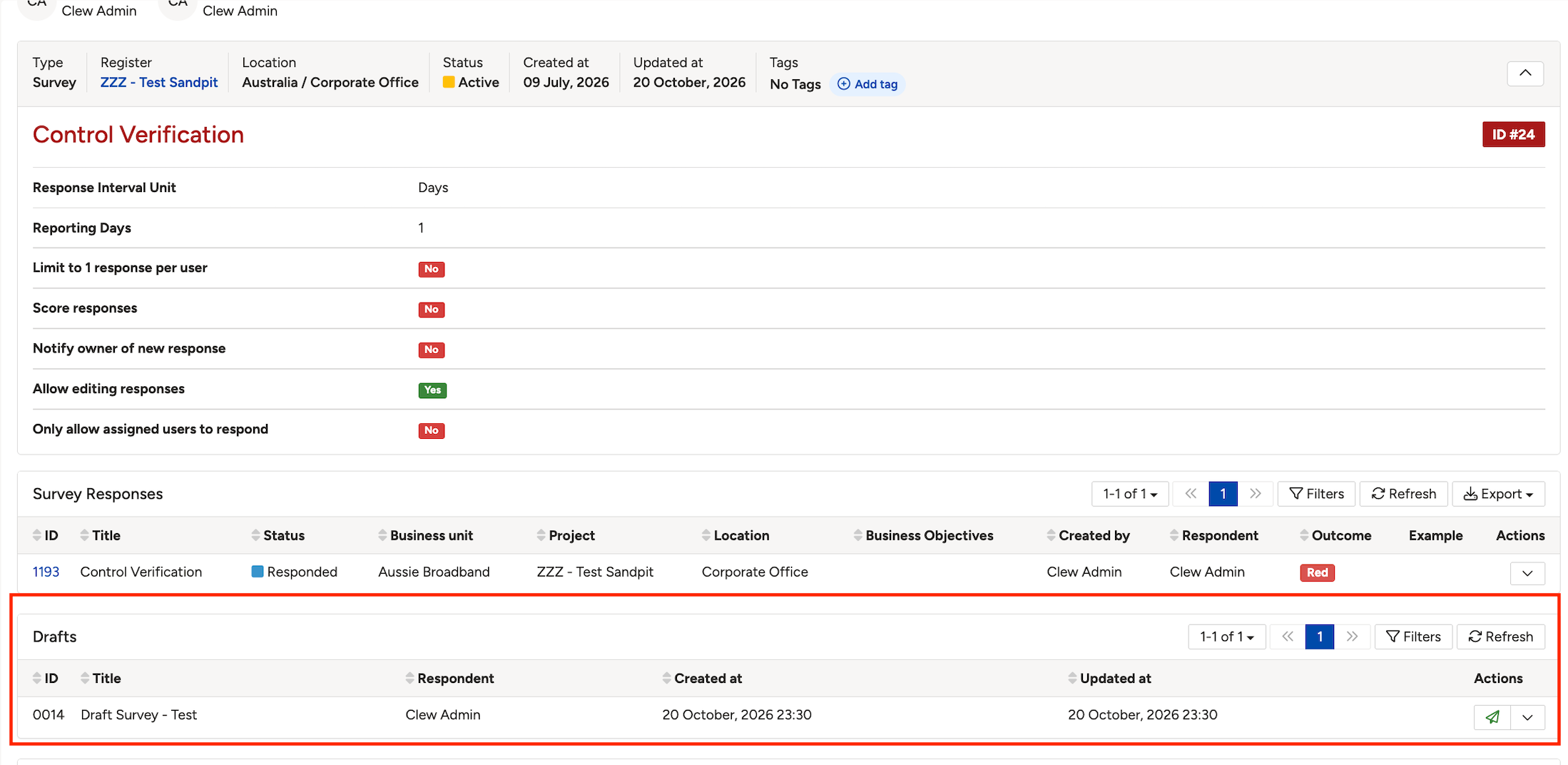This screenshot has height=765, width=1568.
Task: Sort Survey Responses by ID column
Action: pyautogui.click(x=46, y=535)
